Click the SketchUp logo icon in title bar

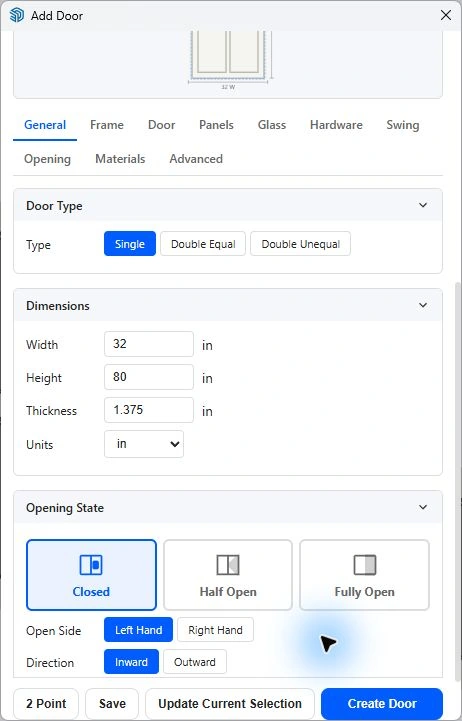[17, 15]
